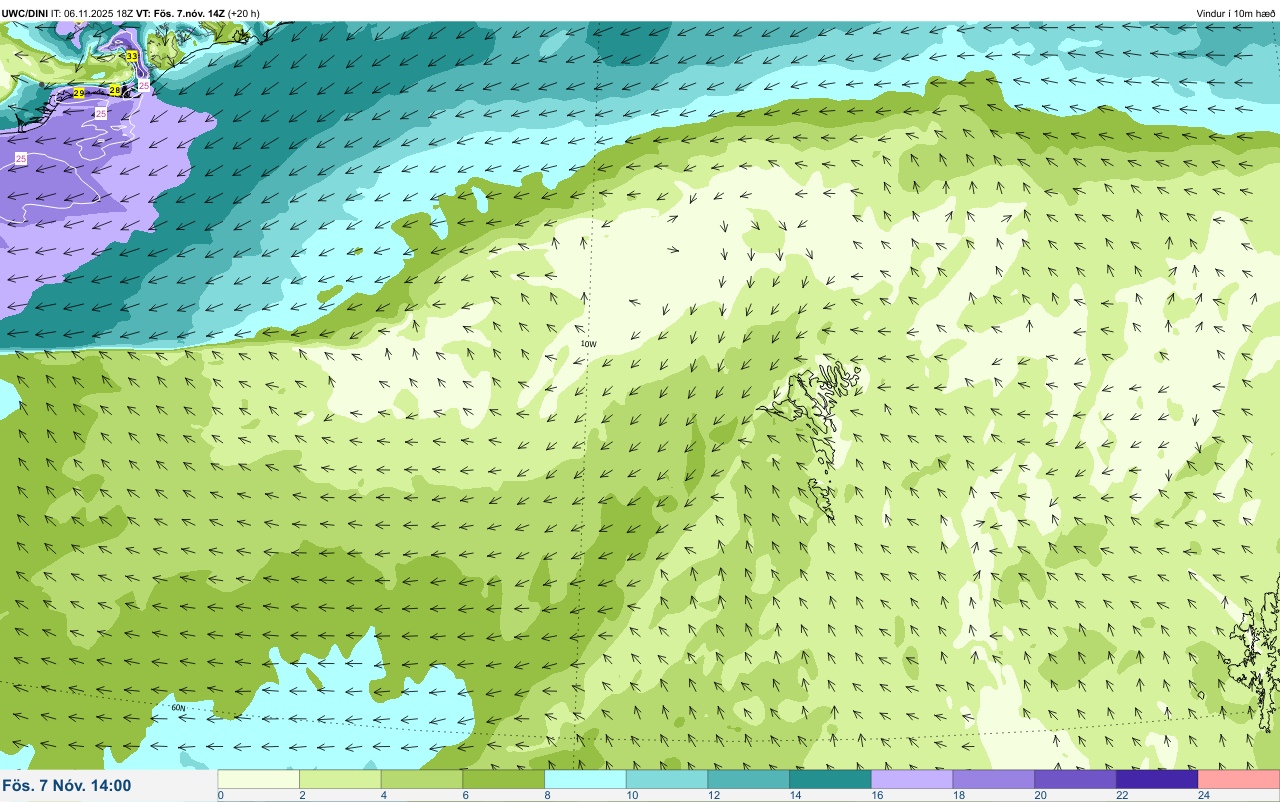
Task: Click the 'Fös. 7 Nóv. 14:00' timestamp
Action: point(67,786)
